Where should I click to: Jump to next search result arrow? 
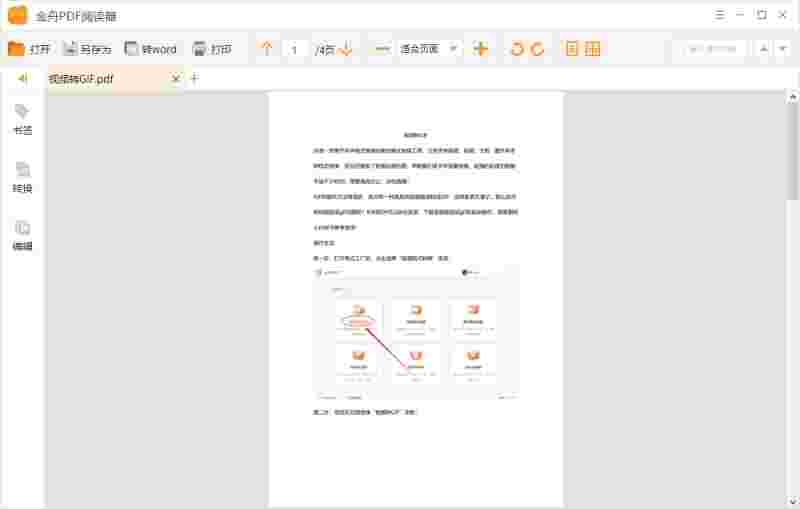pyautogui.click(x=783, y=49)
